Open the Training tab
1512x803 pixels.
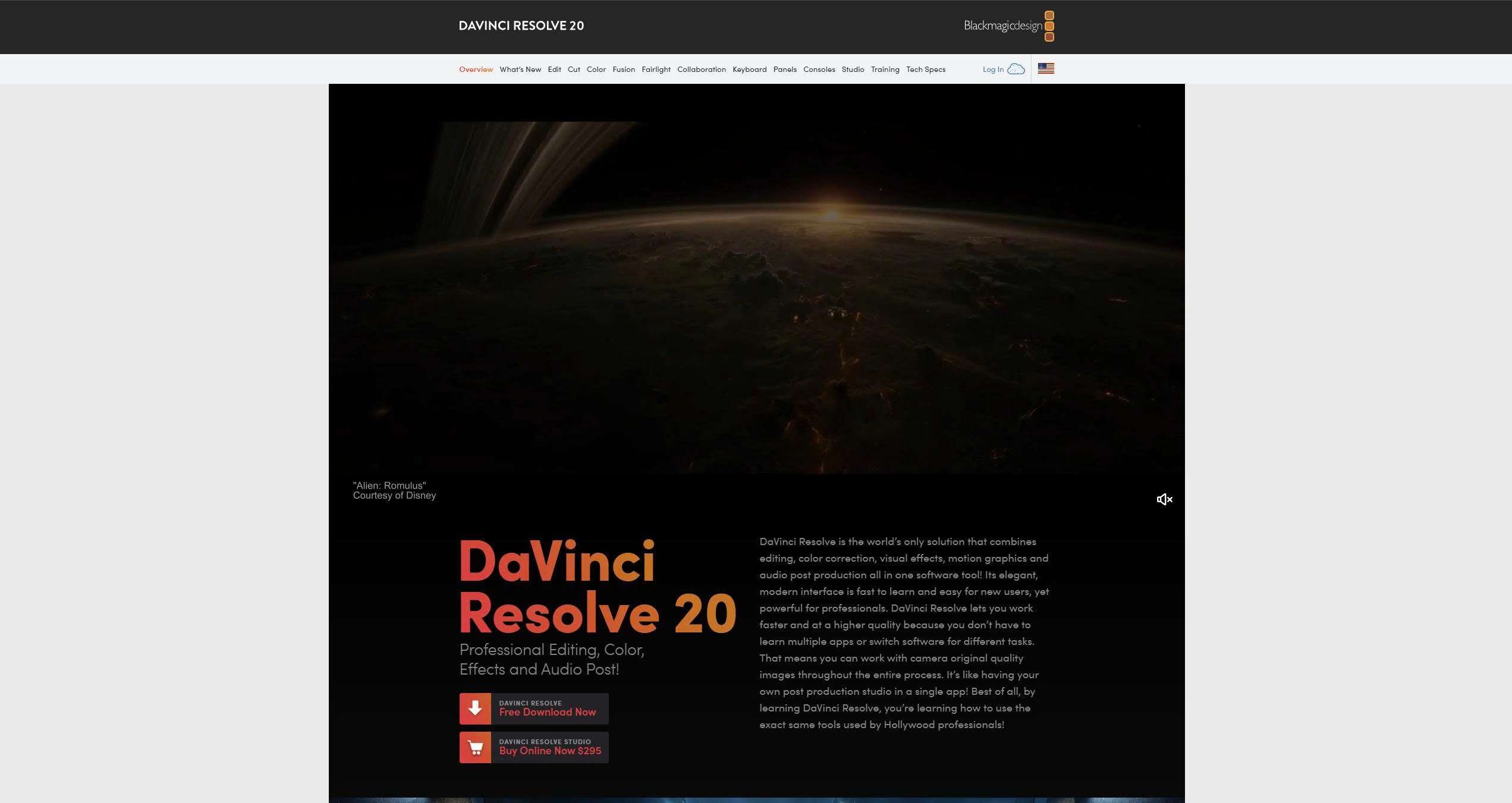tap(885, 70)
